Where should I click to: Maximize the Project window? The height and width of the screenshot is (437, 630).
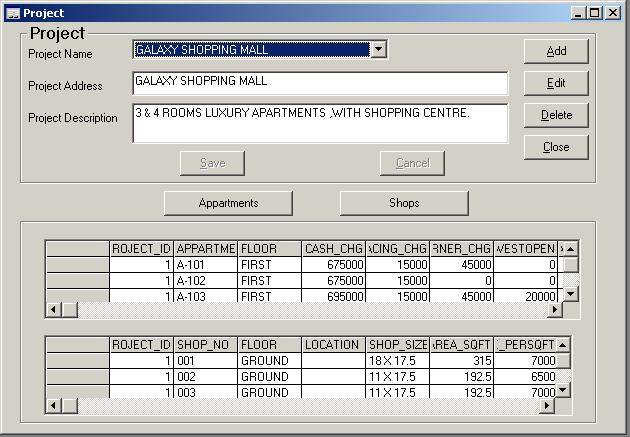click(596, 13)
